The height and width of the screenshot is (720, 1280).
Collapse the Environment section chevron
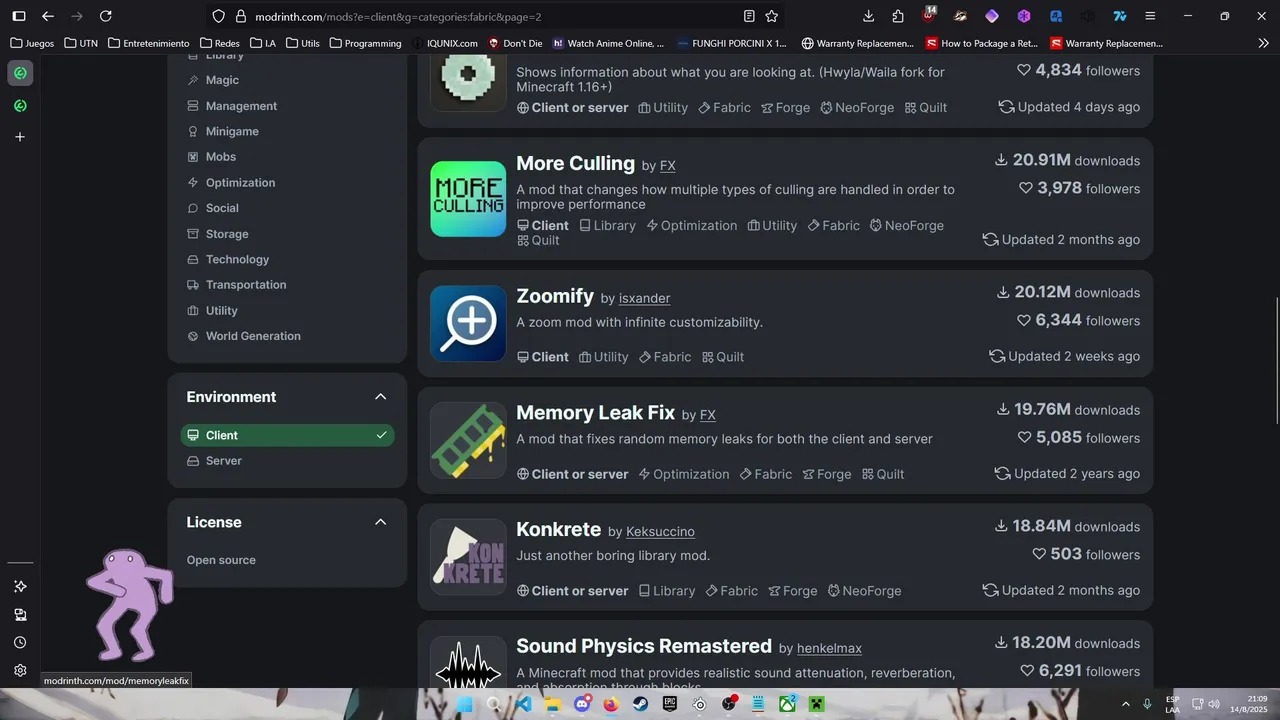coord(380,397)
